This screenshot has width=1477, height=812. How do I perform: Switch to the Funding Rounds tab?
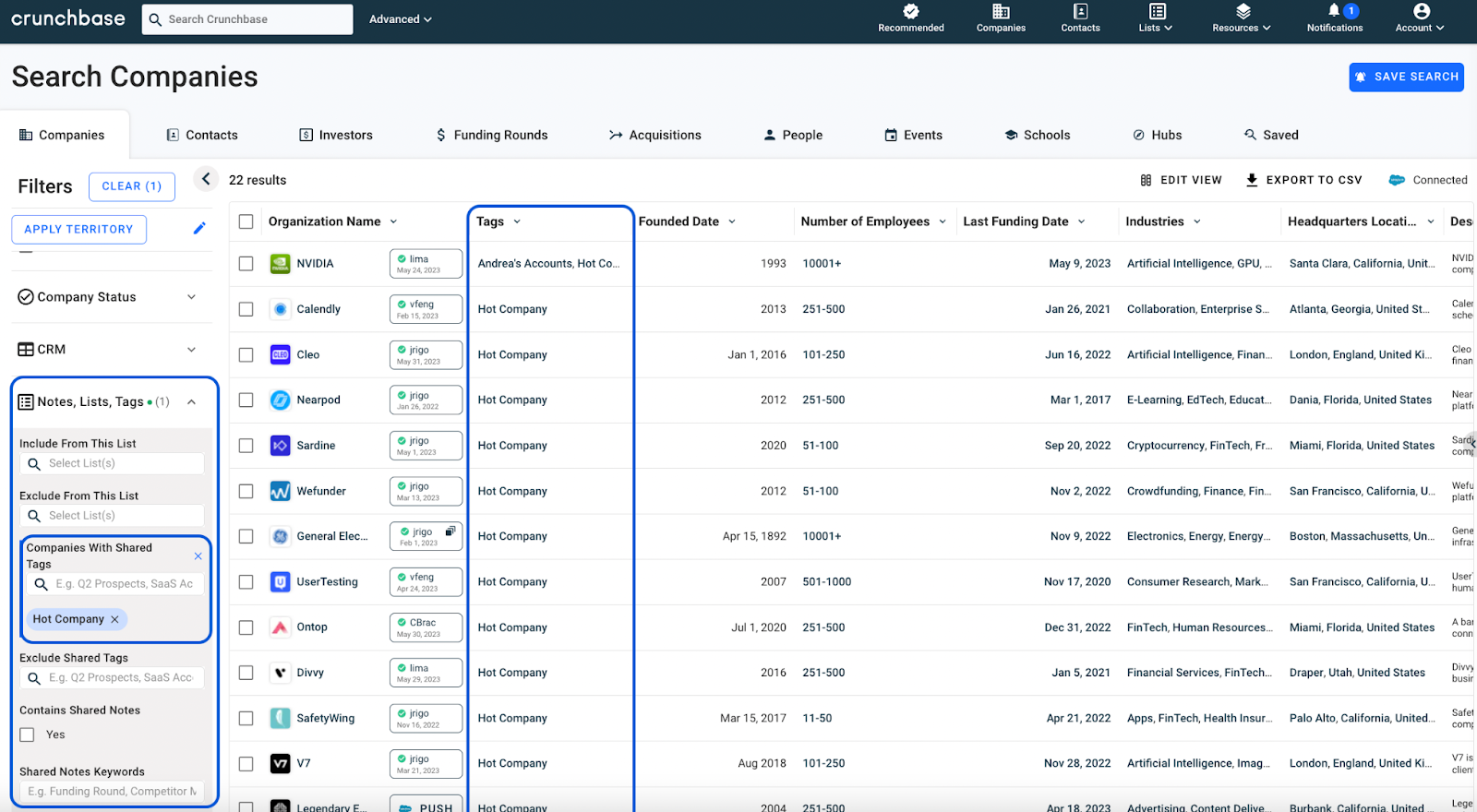491,135
